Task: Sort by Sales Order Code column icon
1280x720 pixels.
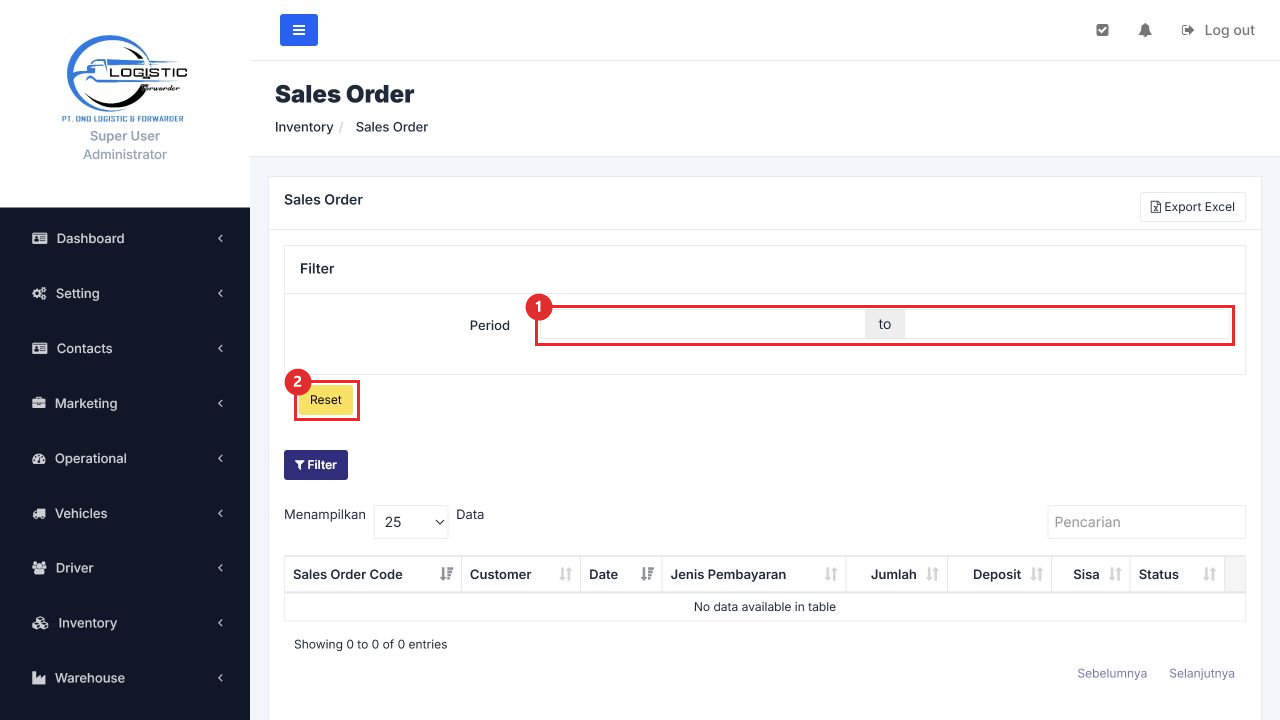Action: 446,574
